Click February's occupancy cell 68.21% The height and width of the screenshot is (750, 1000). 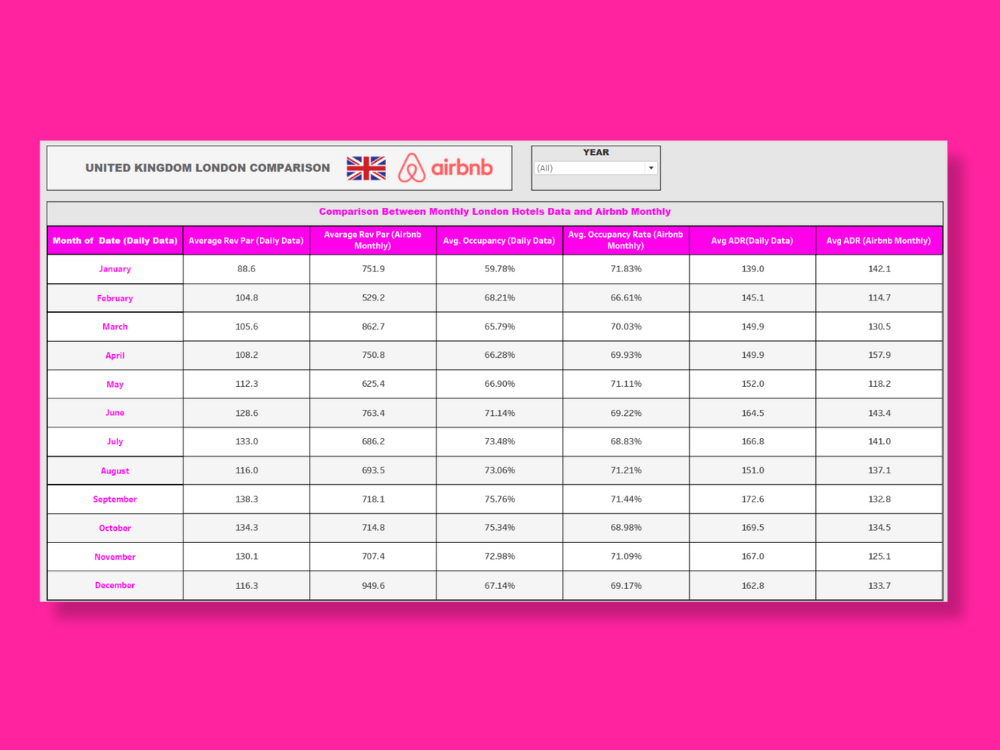[x=499, y=298]
